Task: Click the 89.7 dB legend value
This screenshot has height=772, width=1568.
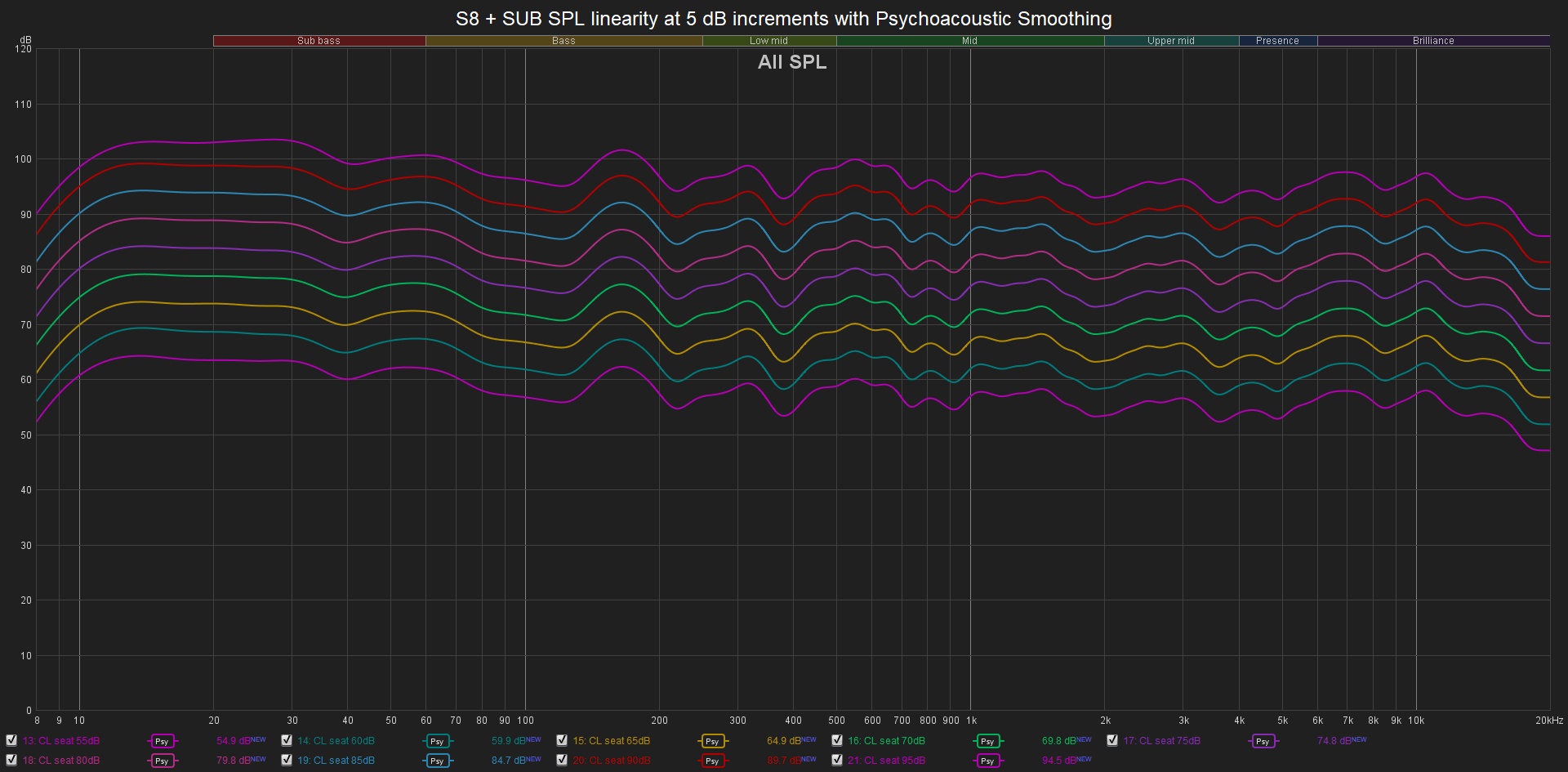Action: tap(784, 761)
